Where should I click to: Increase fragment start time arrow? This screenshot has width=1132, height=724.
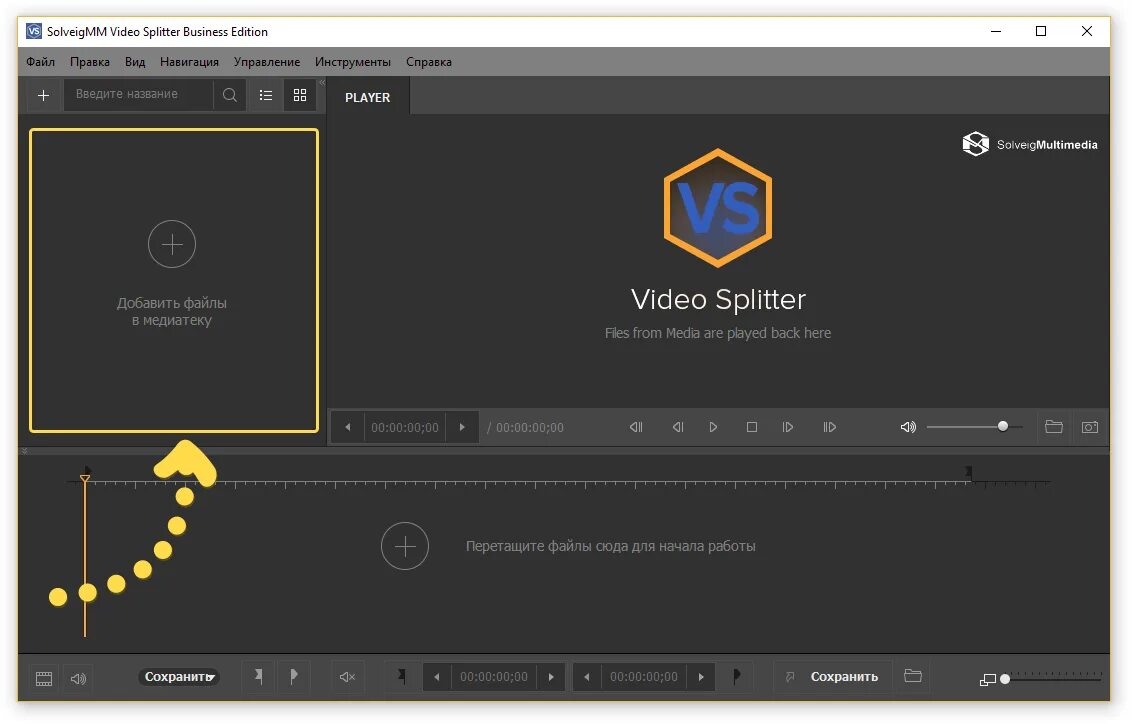[551, 677]
